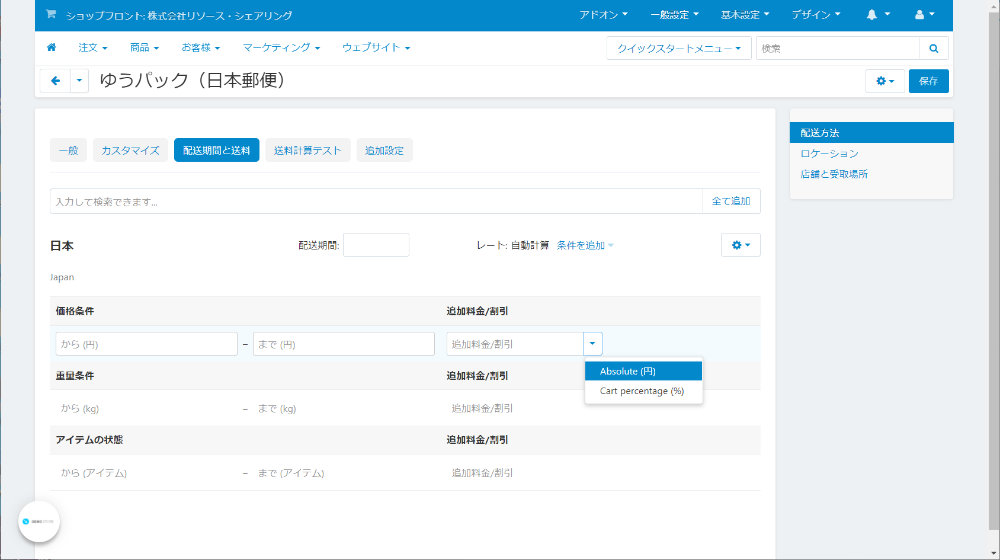Open the 基本設定 menu
The image size is (1000, 560).
coord(745,15)
